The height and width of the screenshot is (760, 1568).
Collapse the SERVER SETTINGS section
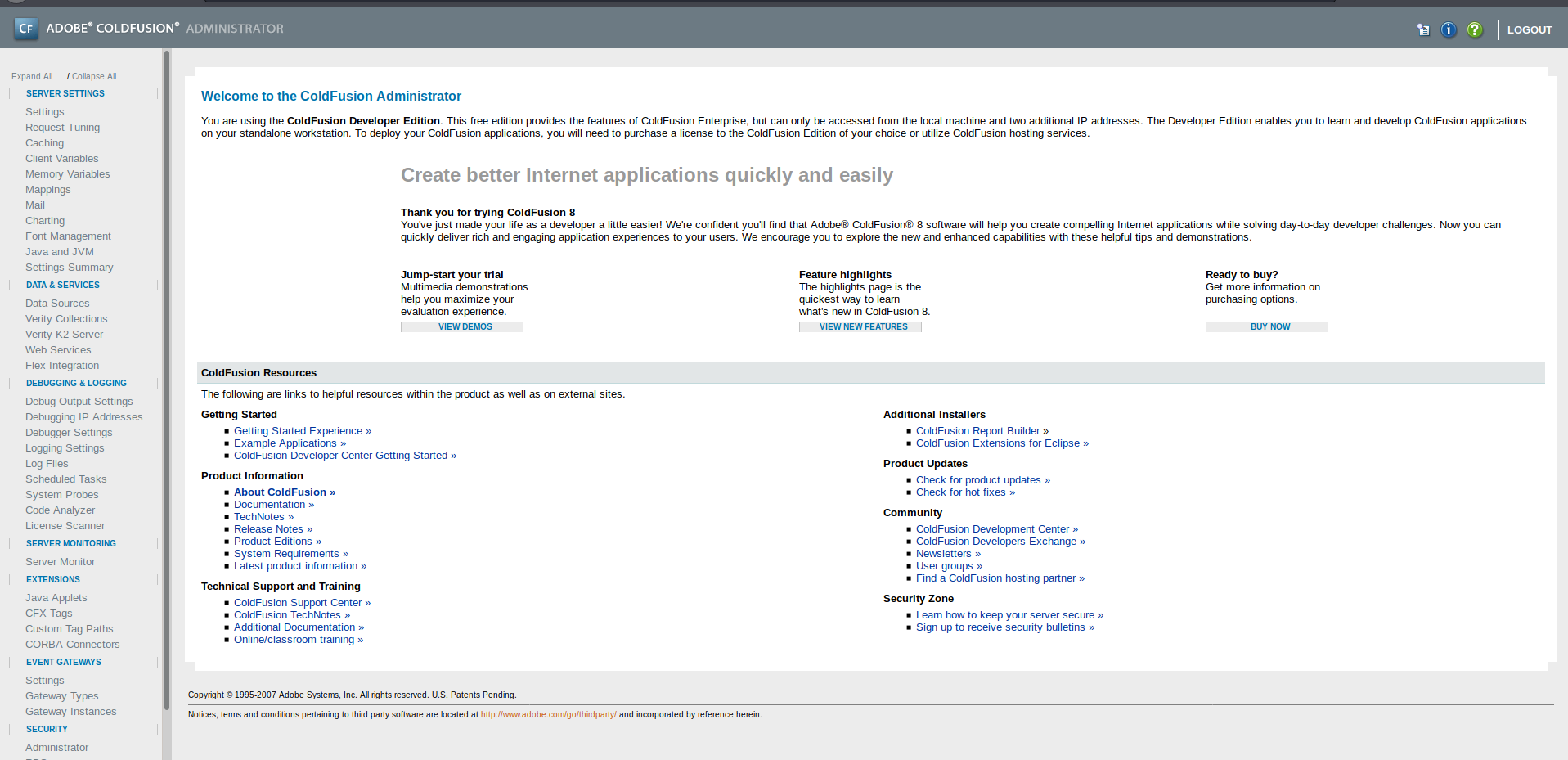click(65, 93)
